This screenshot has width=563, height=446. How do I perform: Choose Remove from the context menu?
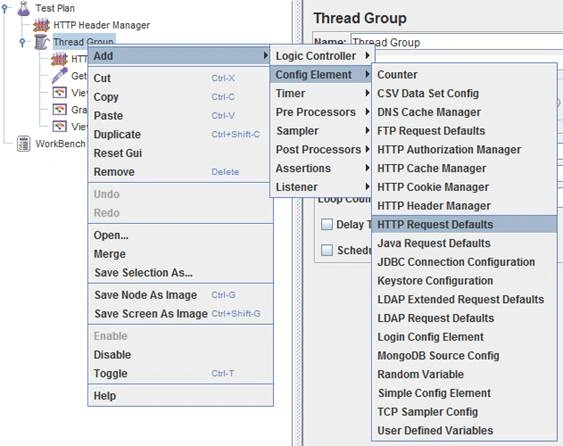(180, 172)
